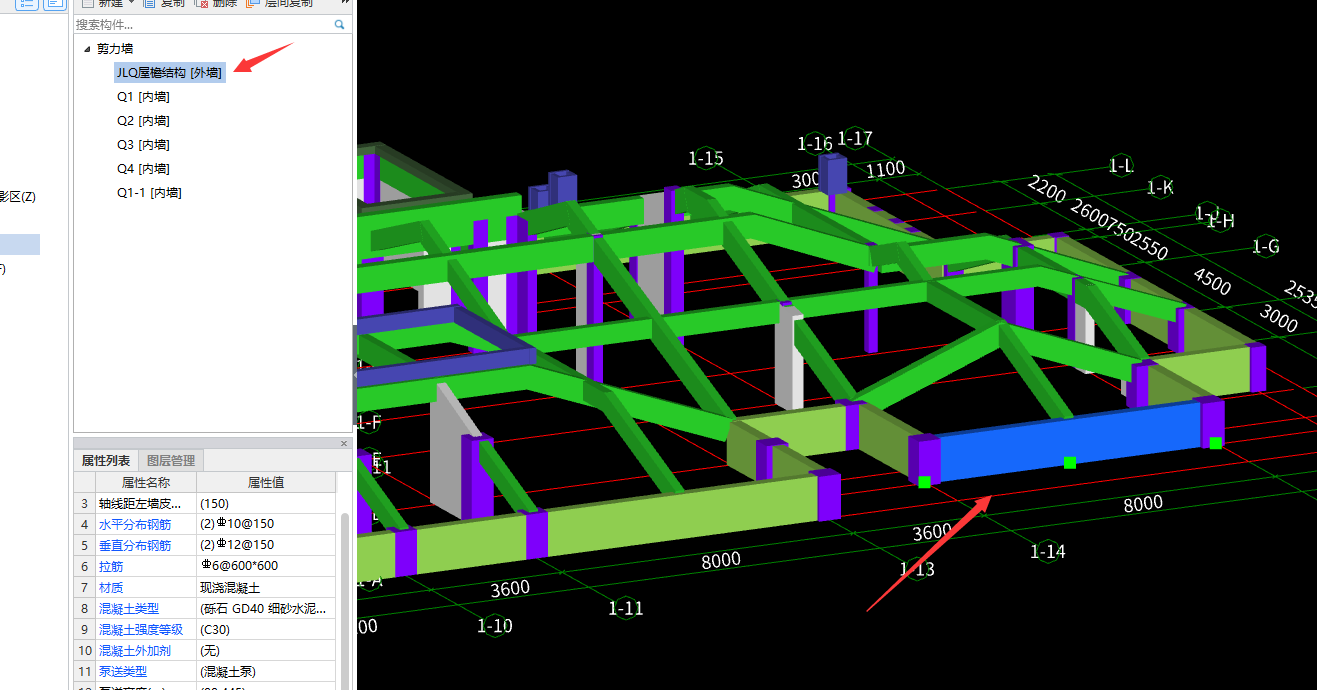Click the 层间复制 floor copy icon

click(251, 4)
